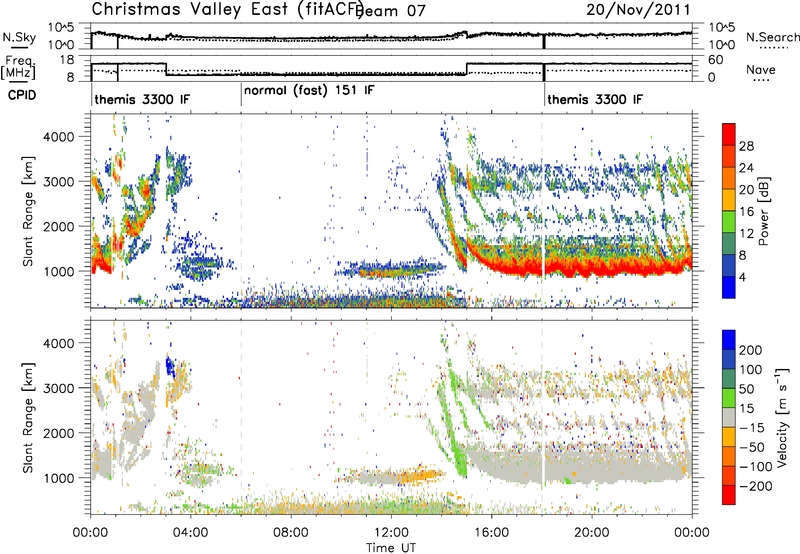Select the 'normal (fast) 151 IF' label
This screenshot has height=554, width=800.
click(x=309, y=91)
